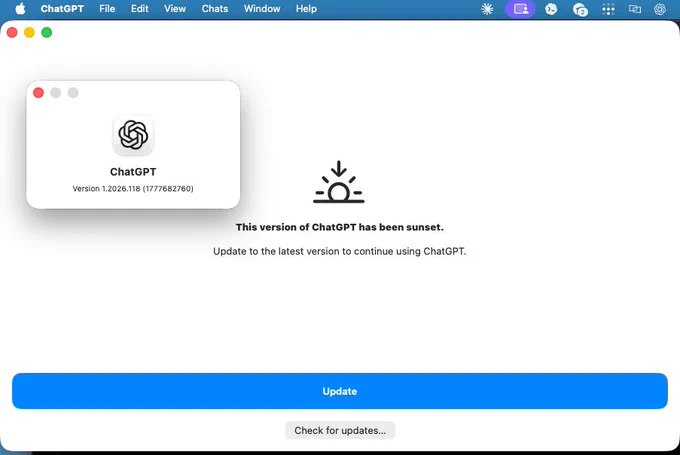Open the File menu
This screenshot has height=455, width=680.
click(107, 9)
